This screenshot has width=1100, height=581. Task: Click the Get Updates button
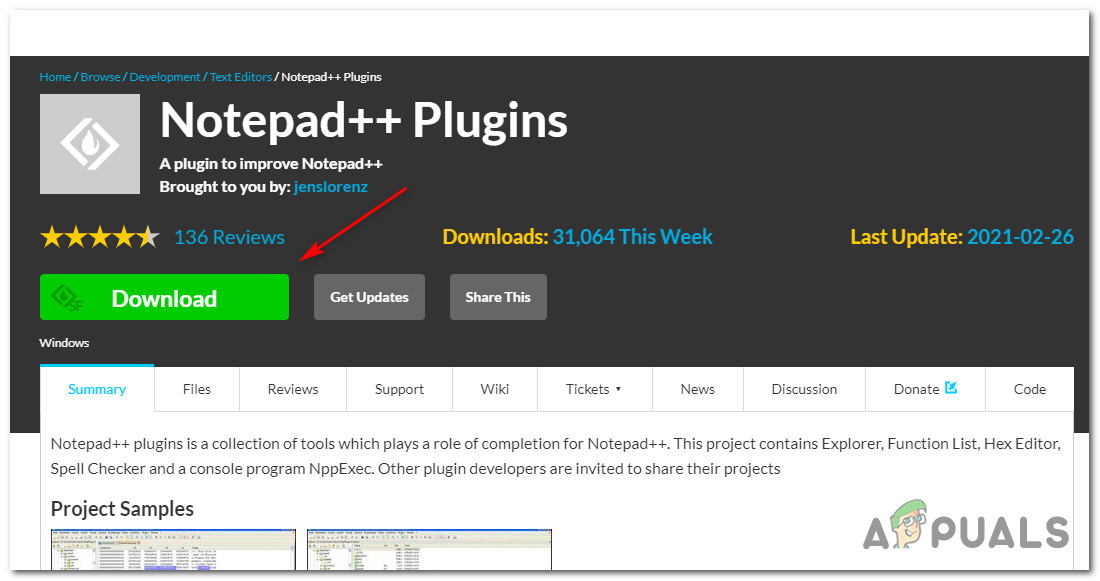(369, 297)
